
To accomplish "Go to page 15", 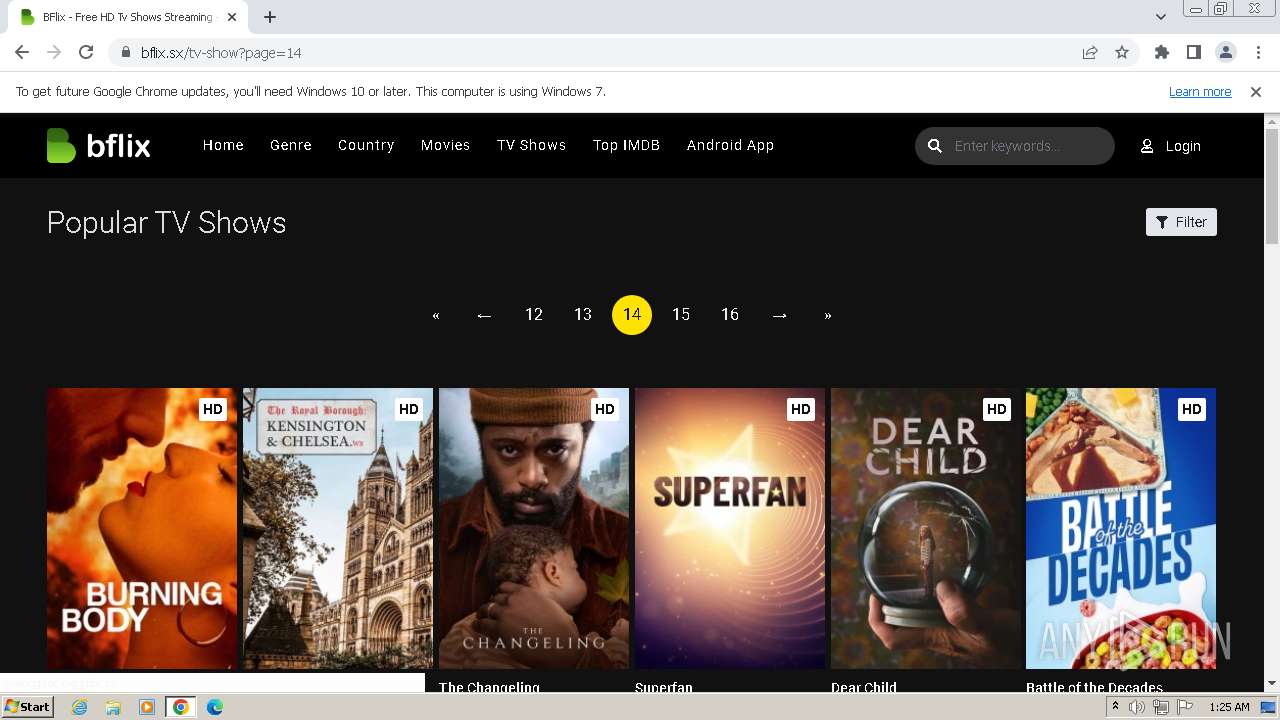I will pos(681,315).
